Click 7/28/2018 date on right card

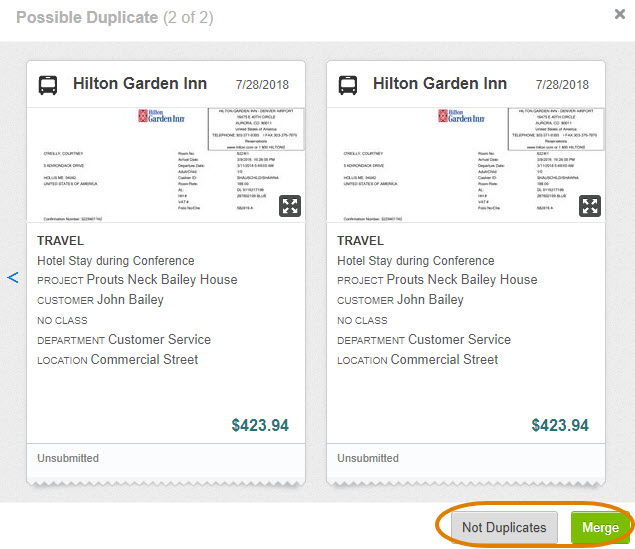point(562,85)
